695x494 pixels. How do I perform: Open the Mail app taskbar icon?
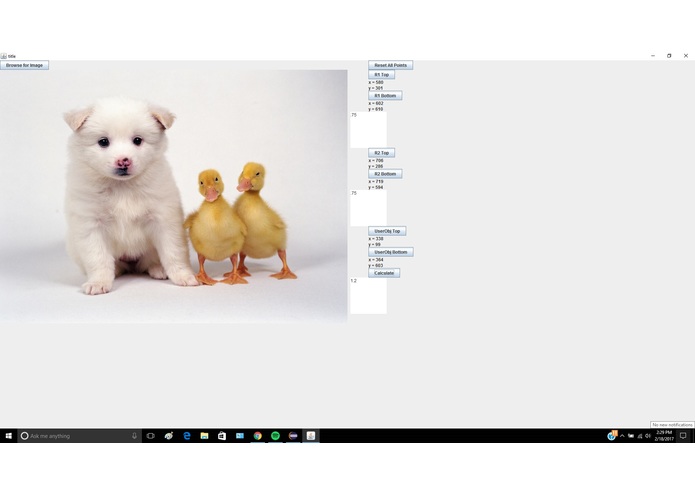click(x=240, y=436)
